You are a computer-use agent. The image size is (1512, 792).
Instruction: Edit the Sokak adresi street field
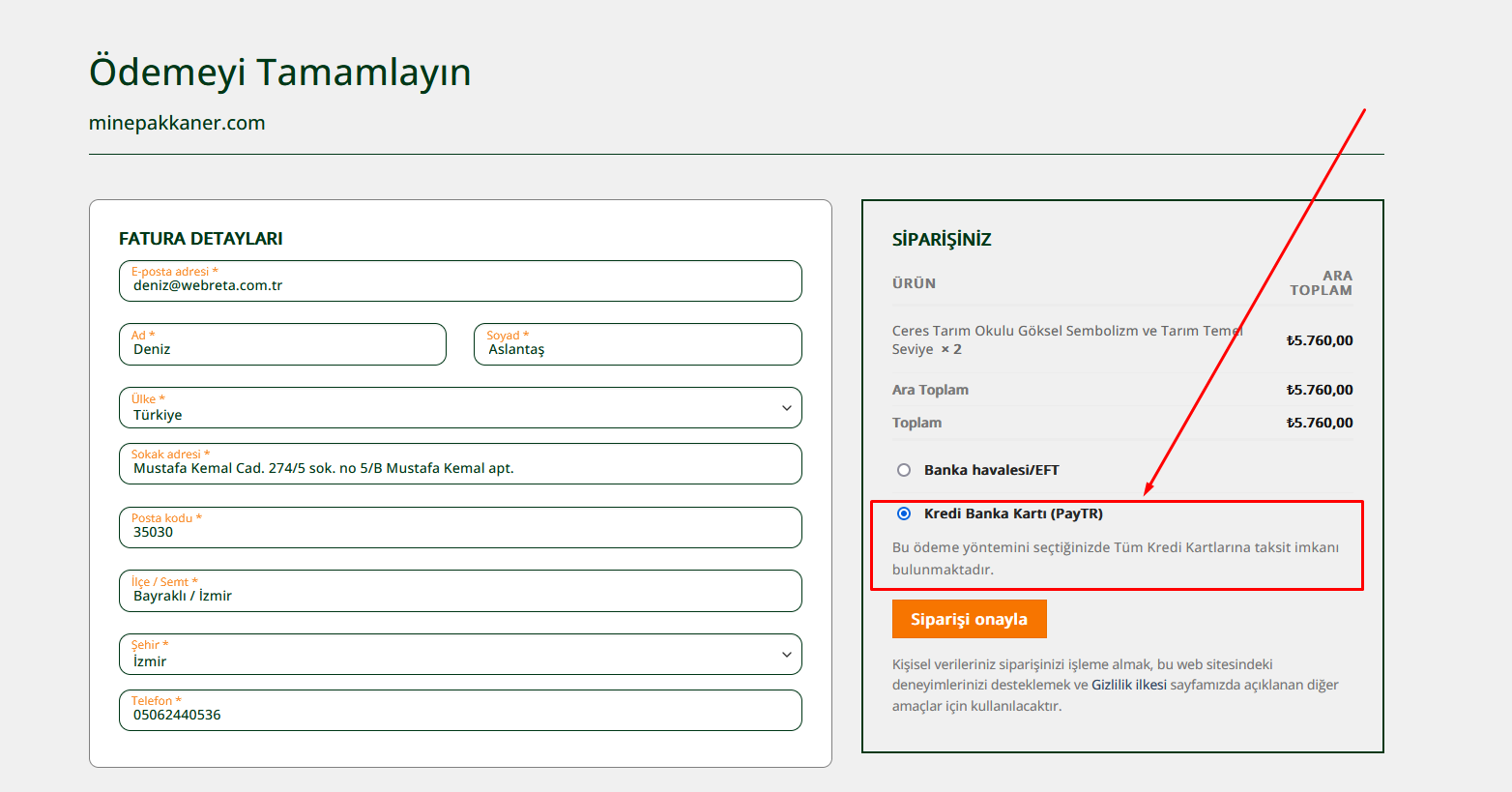[460, 464]
